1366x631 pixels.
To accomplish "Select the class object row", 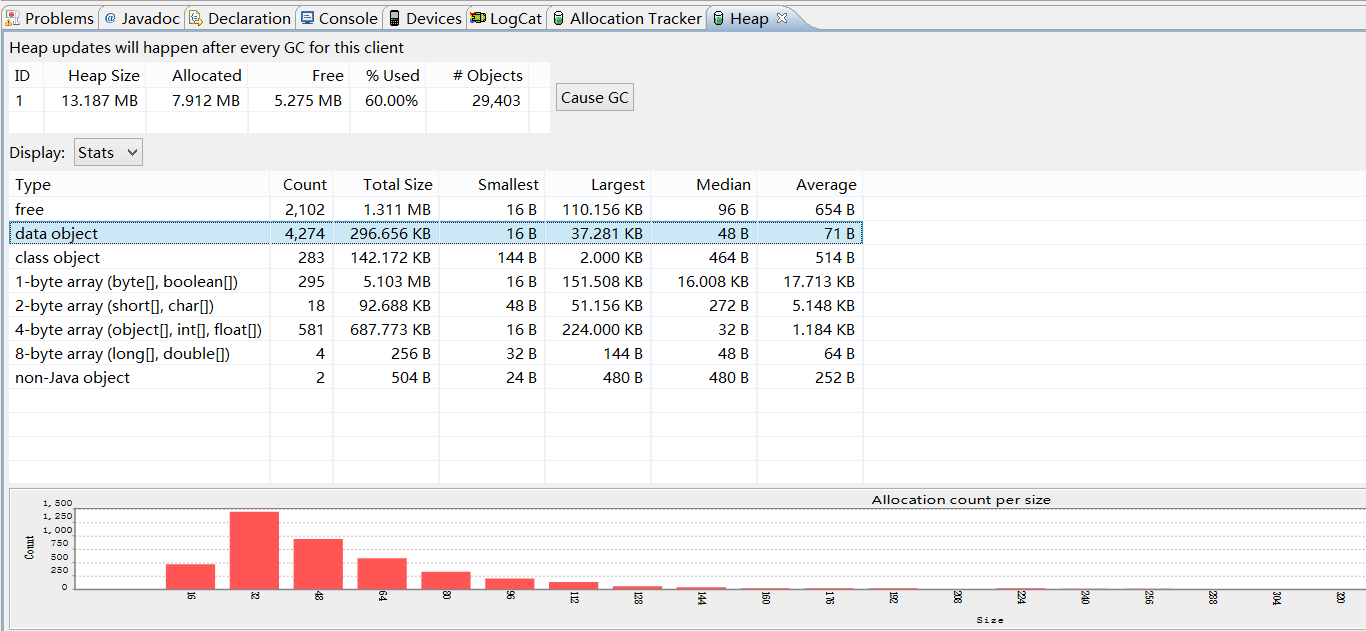I will pyautogui.click(x=436, y=257).
